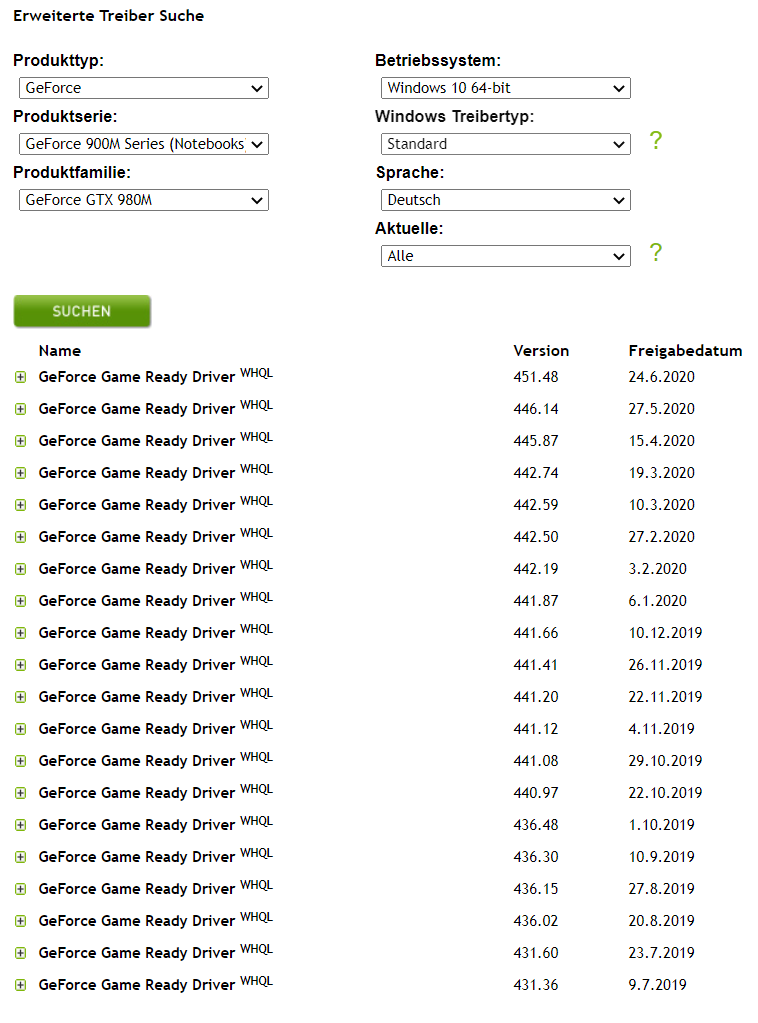The image size is (758, 1023).
Task: Open the Produkttyp dropdown
Action: click(x=143, y=88)
